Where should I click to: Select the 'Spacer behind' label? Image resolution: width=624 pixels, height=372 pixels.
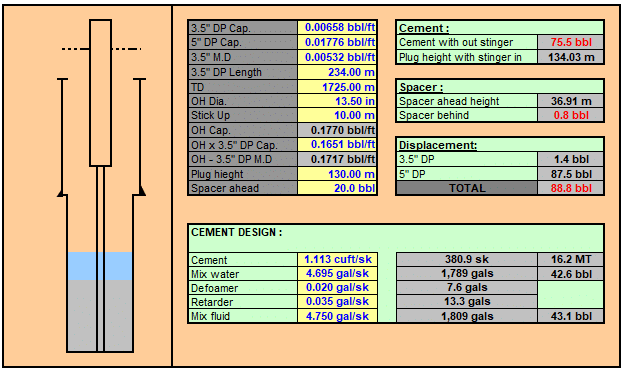click(467, 115)
